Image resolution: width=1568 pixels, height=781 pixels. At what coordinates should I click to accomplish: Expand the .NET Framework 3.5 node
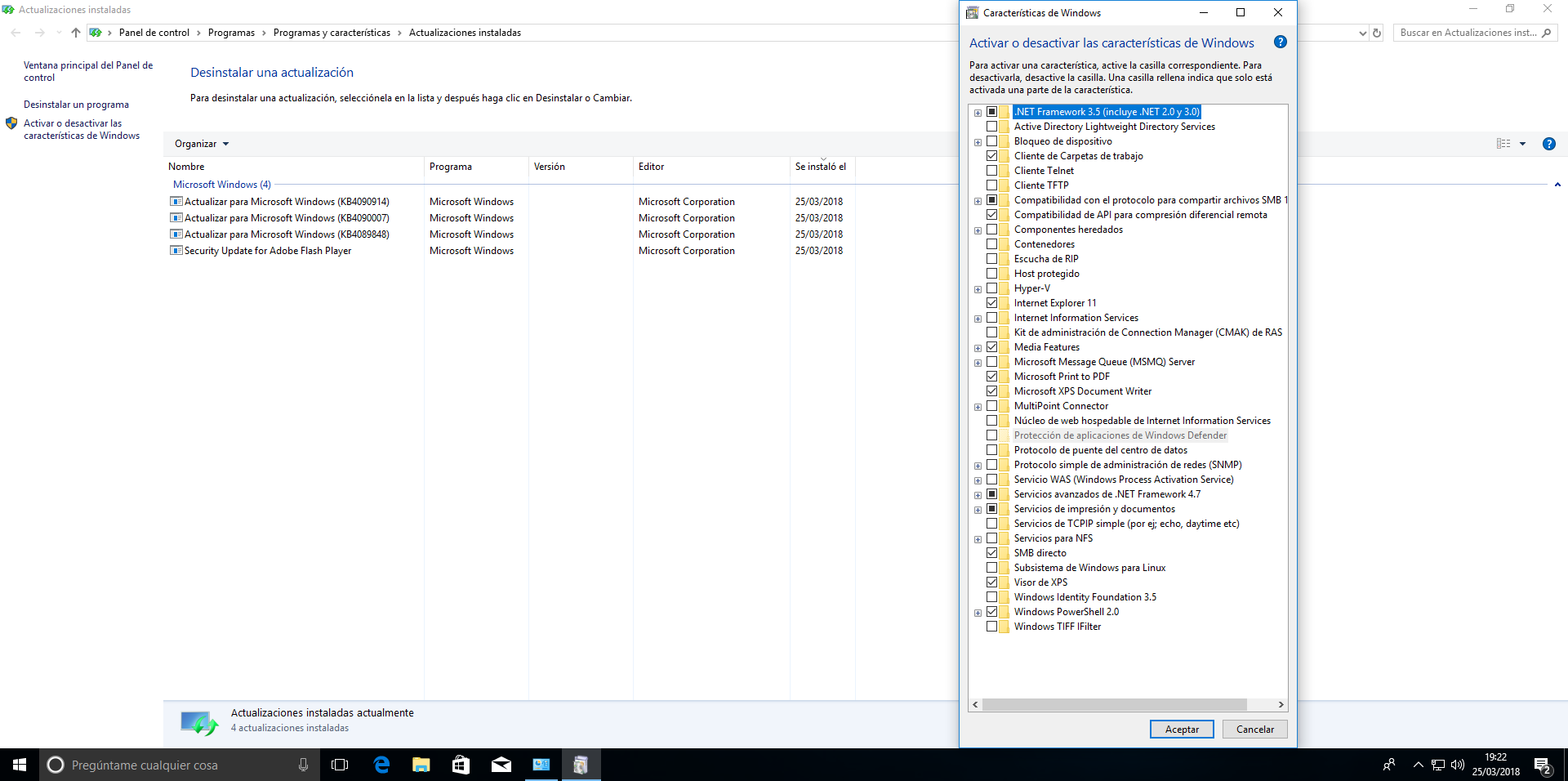978,113
